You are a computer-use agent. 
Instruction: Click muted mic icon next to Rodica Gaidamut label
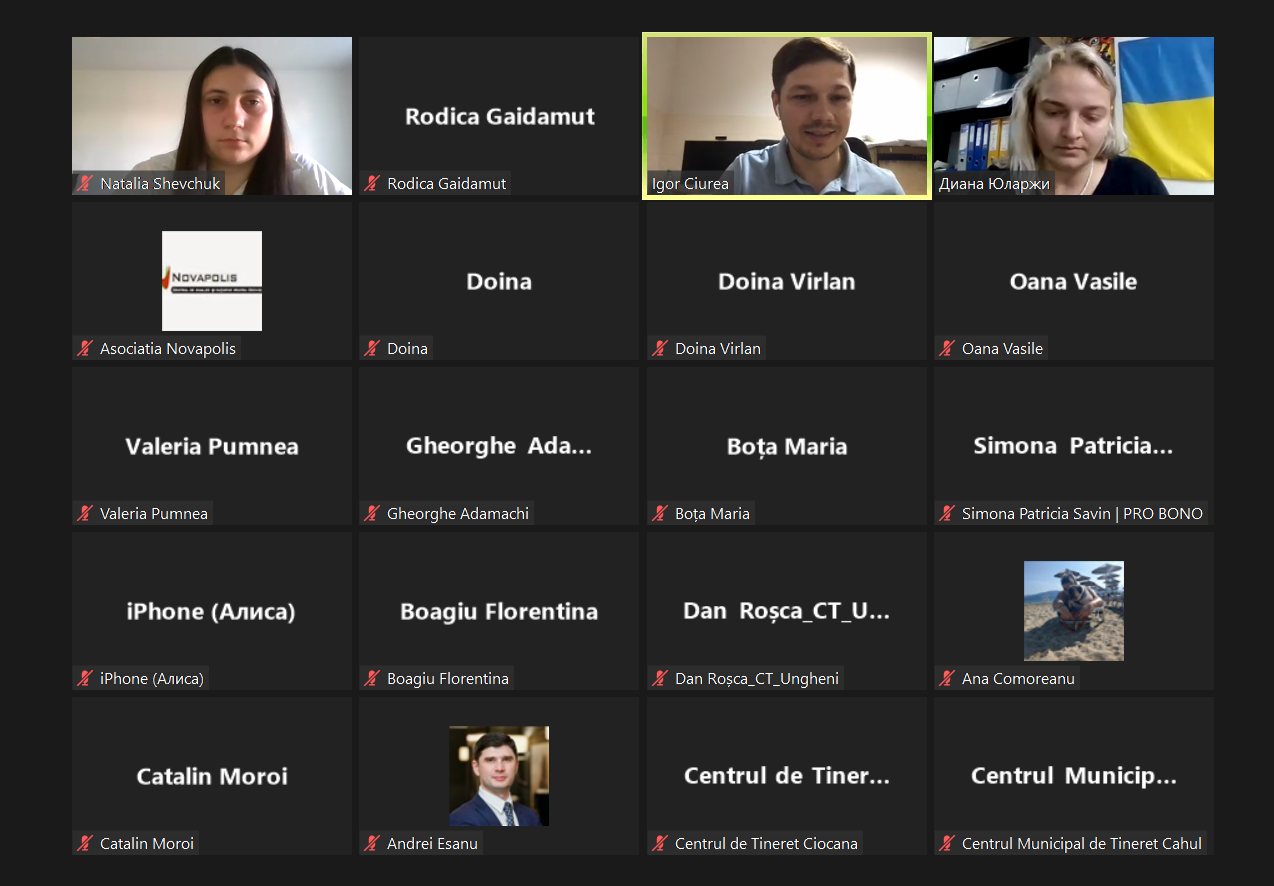tap(373, 184)
